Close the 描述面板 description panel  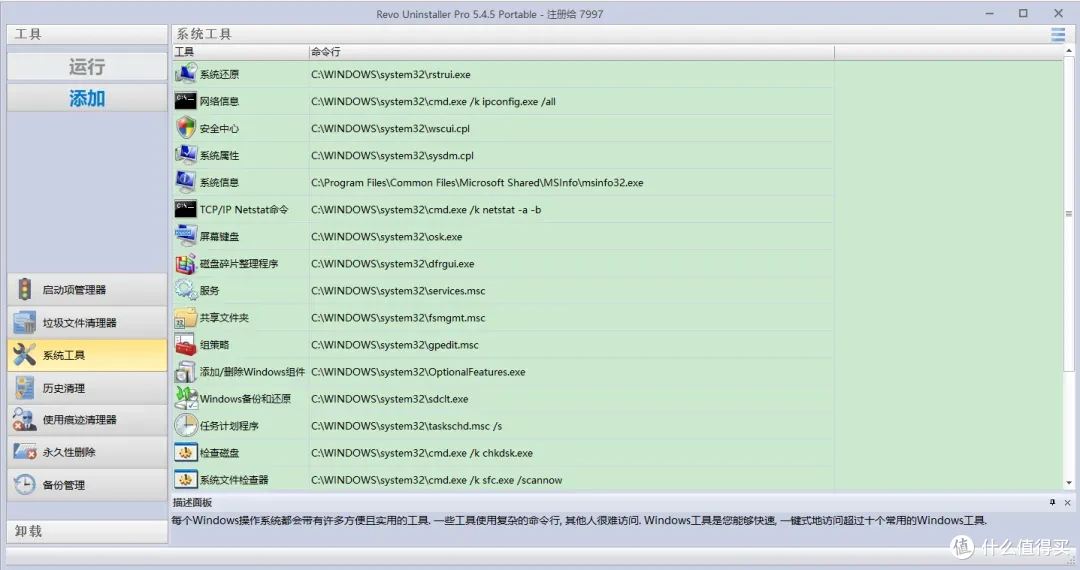[1067, 503]
